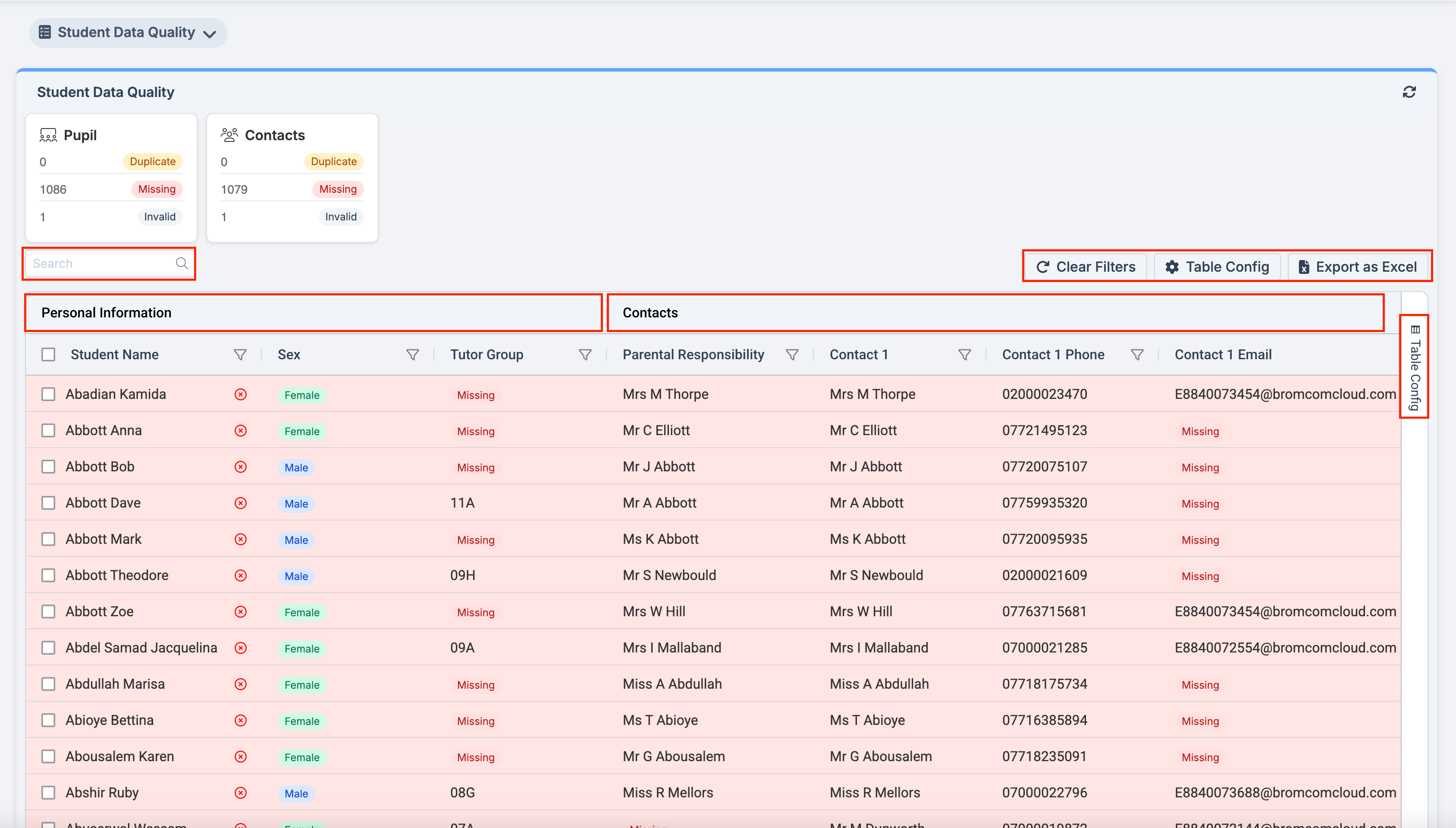The image size is (1456, 828).
Task: Click the refresh icon in the panel header
Action: pos(1409,91)
